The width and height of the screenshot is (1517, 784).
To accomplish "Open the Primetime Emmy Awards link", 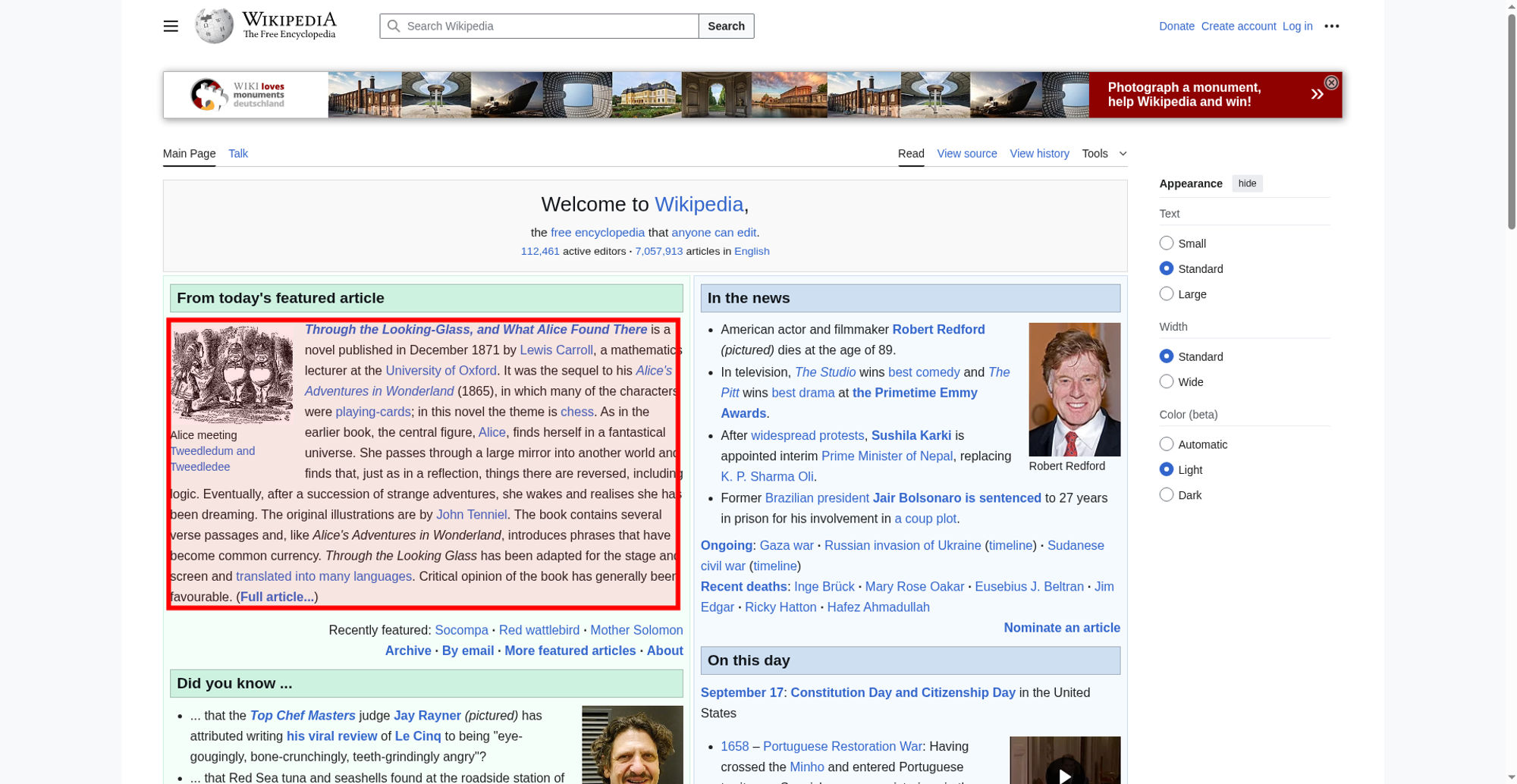I will tap(850, 403).
